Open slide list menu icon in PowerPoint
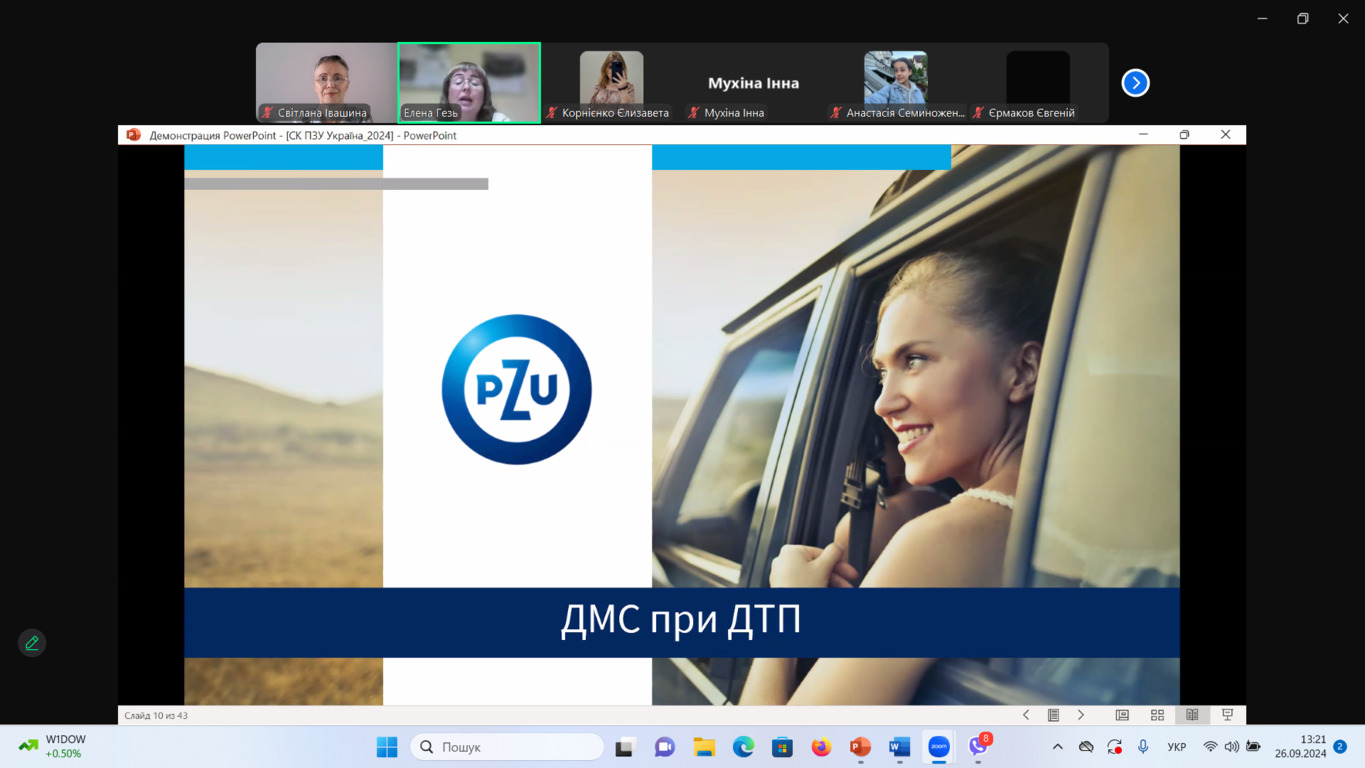Image resolution: width=1365 pixels, height=768 pixels. point(1053,715)
